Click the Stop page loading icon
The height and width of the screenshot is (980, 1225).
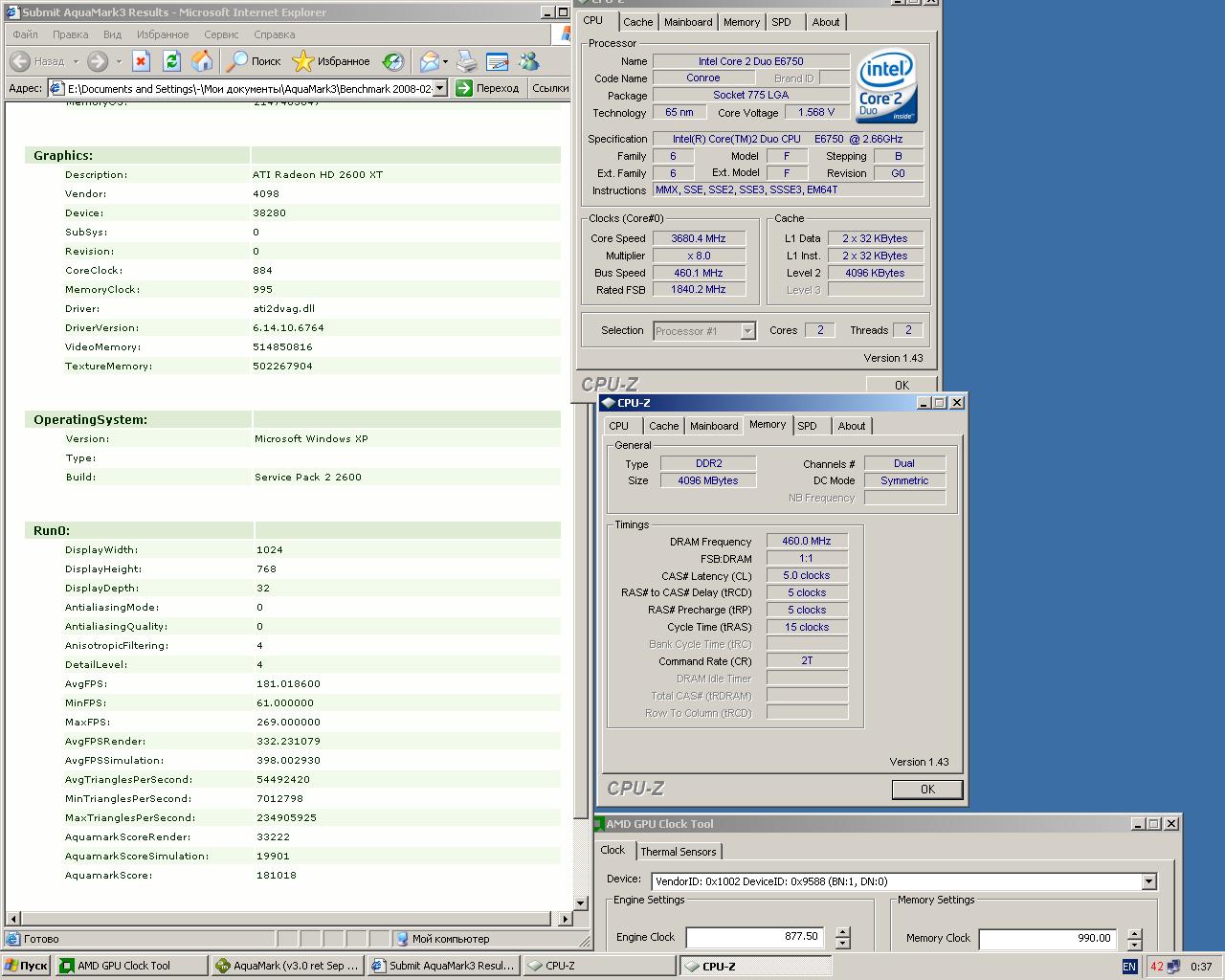(141, 61)
